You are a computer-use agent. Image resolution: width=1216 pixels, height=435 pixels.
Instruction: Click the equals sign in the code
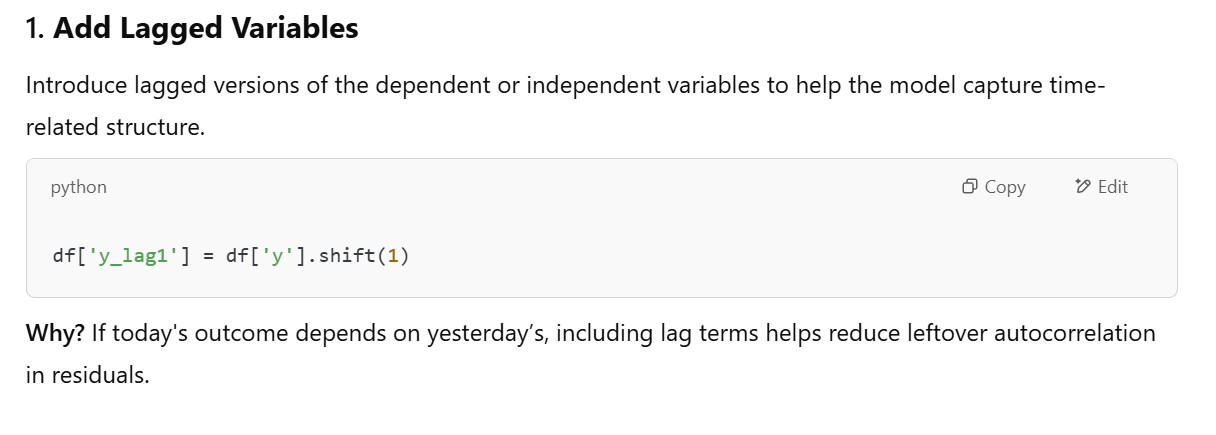(x=208, y=256)
